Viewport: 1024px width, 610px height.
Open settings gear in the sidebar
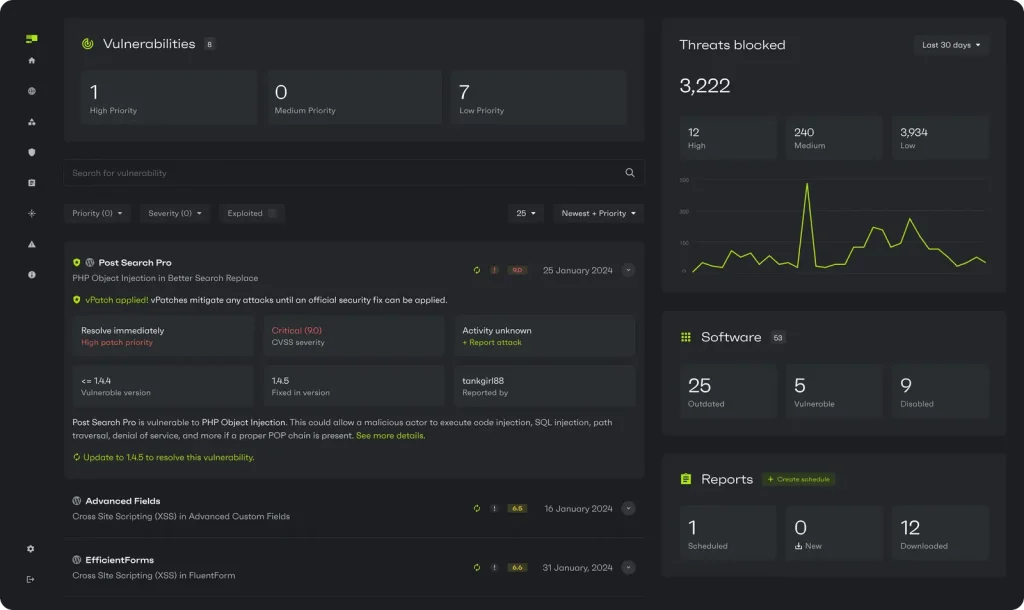tap(31, 549)
